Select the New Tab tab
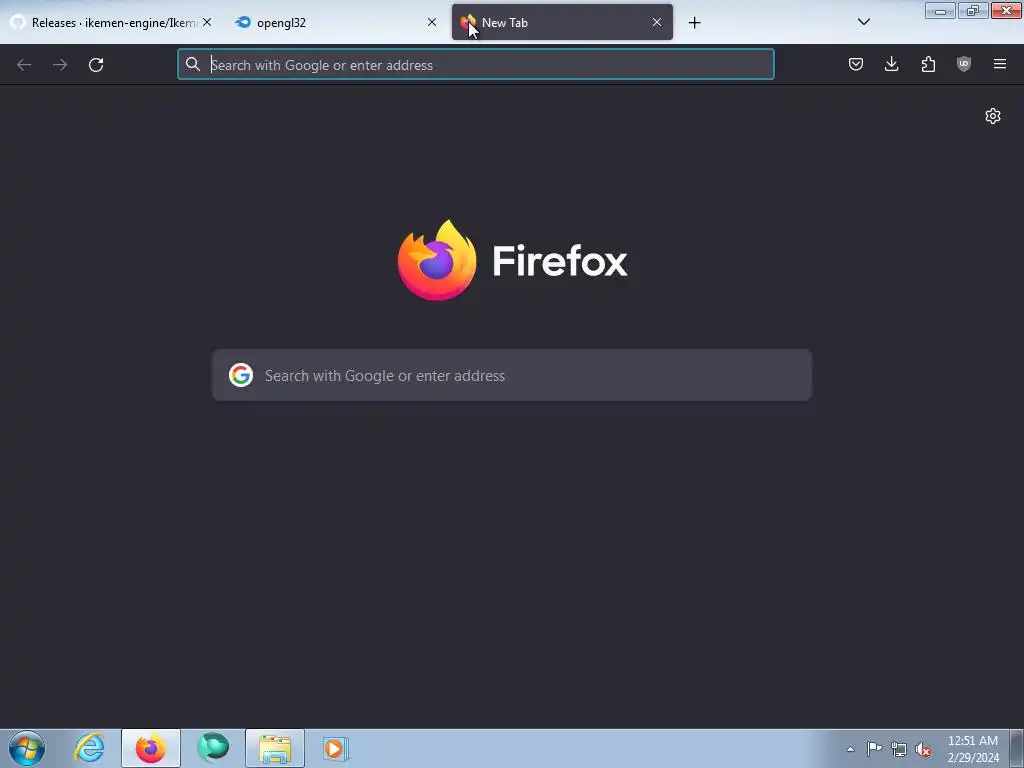The height and width of the screenshot is (768, 1024). (562, 22)
